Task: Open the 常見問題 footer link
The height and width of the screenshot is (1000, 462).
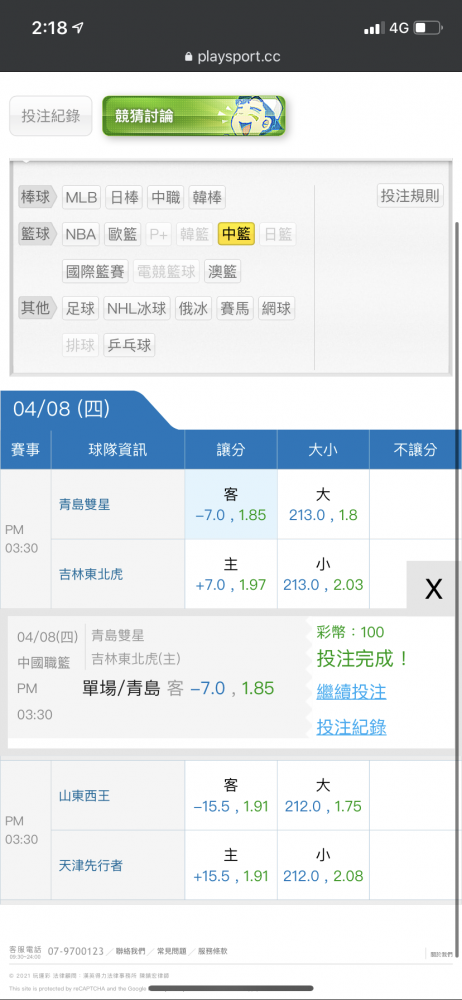Action: pos(171,951)
